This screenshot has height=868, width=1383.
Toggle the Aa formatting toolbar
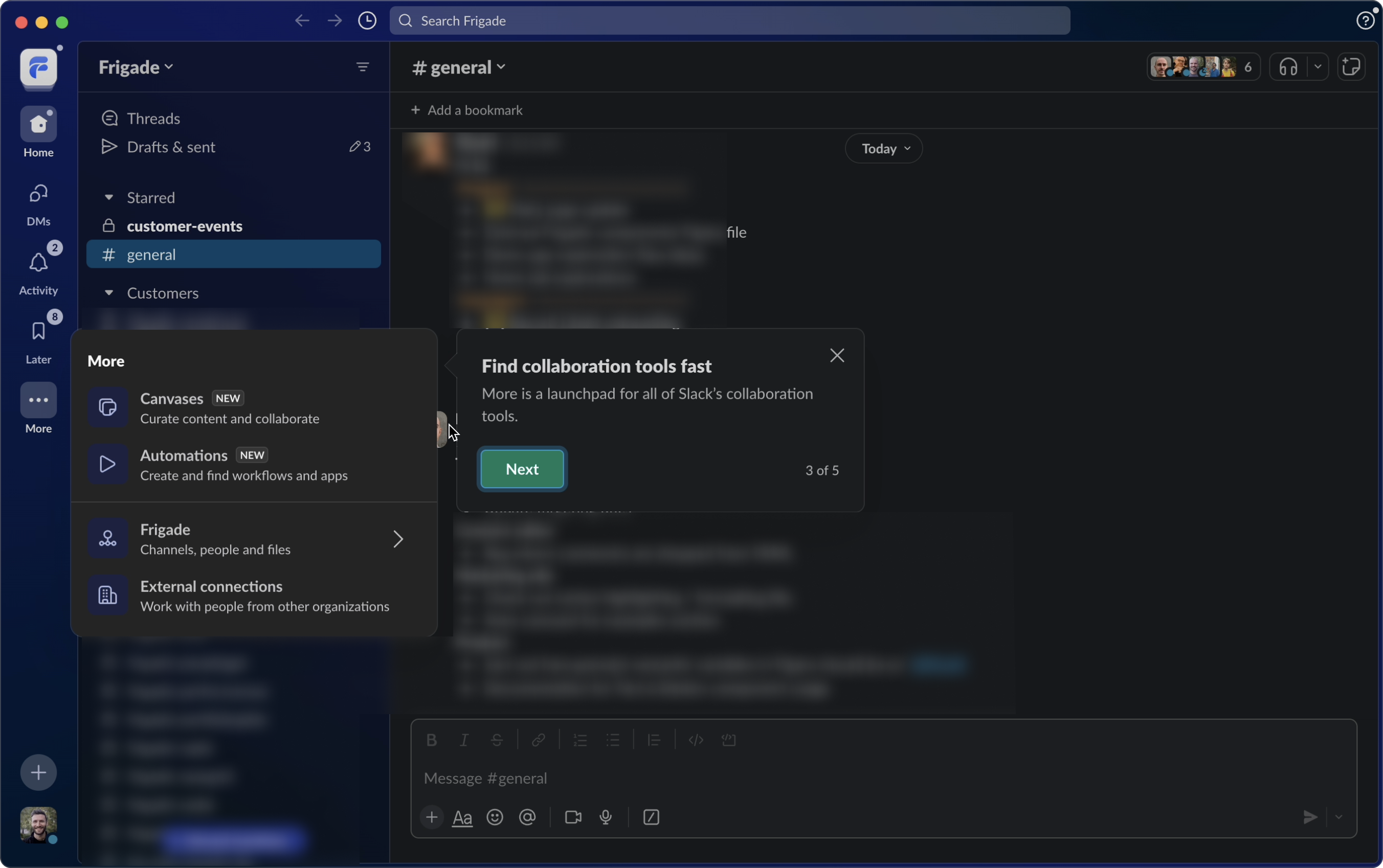tap(462, 817)
